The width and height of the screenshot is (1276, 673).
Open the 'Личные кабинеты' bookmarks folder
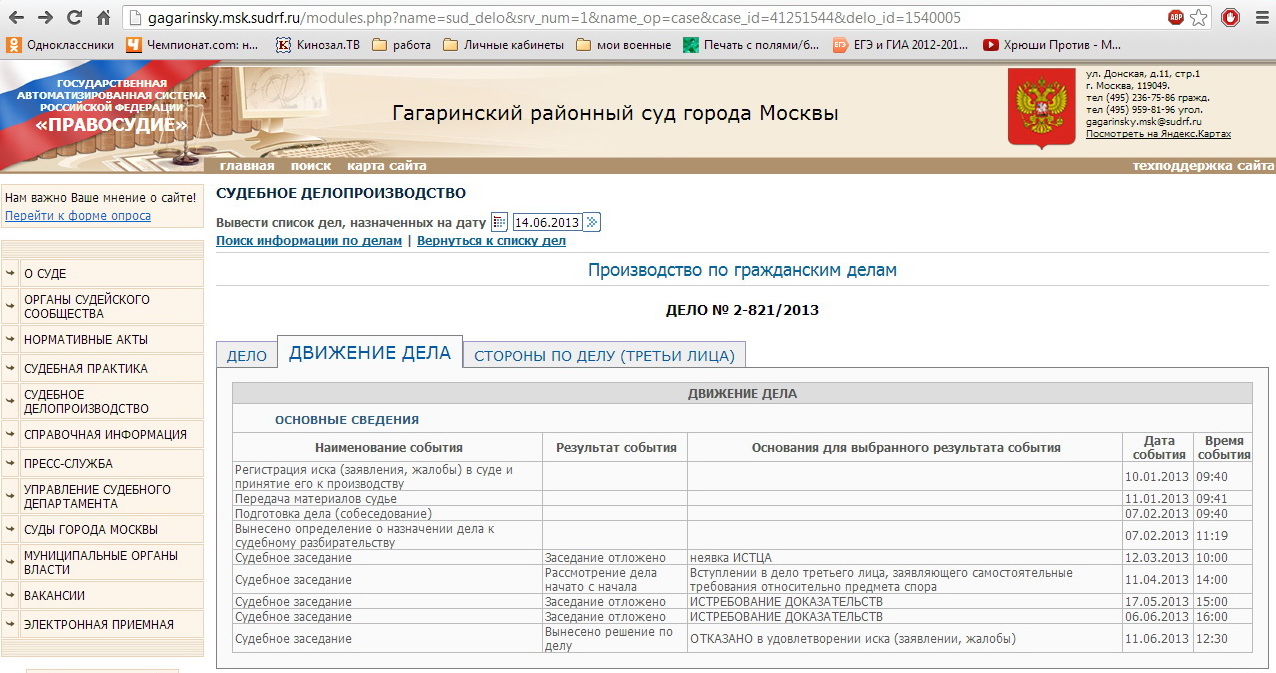coord(503,44)
